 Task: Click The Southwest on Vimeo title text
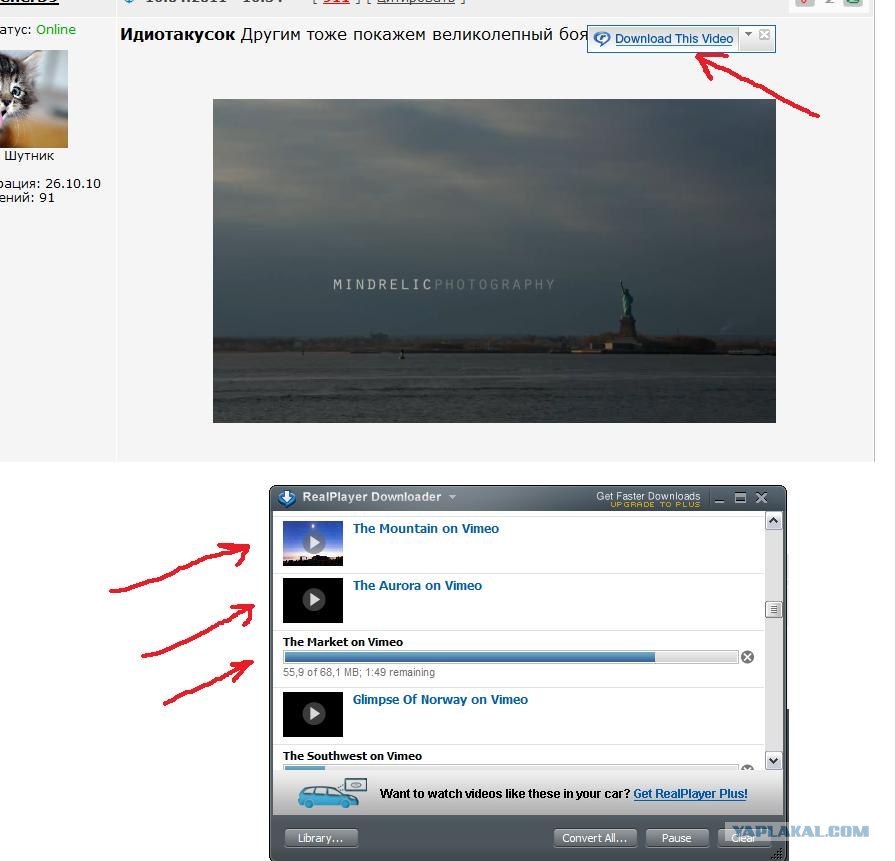tap(352, 757)
